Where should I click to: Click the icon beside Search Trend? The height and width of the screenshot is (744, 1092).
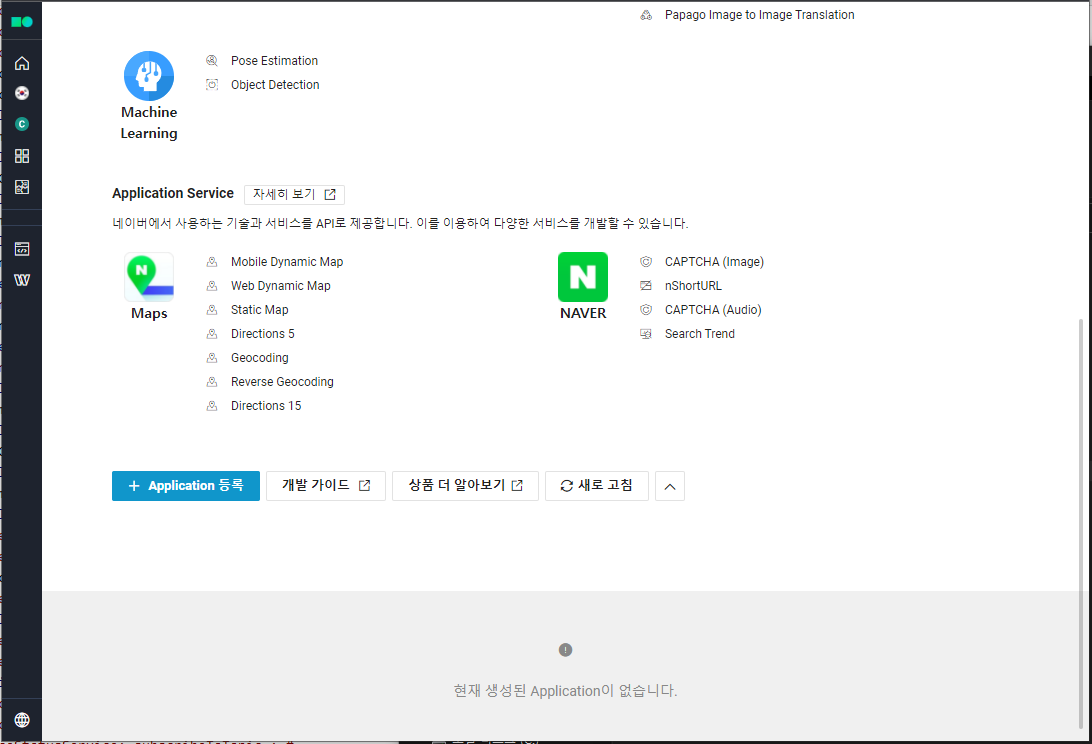pyautogui.click(x=646, y=334)
